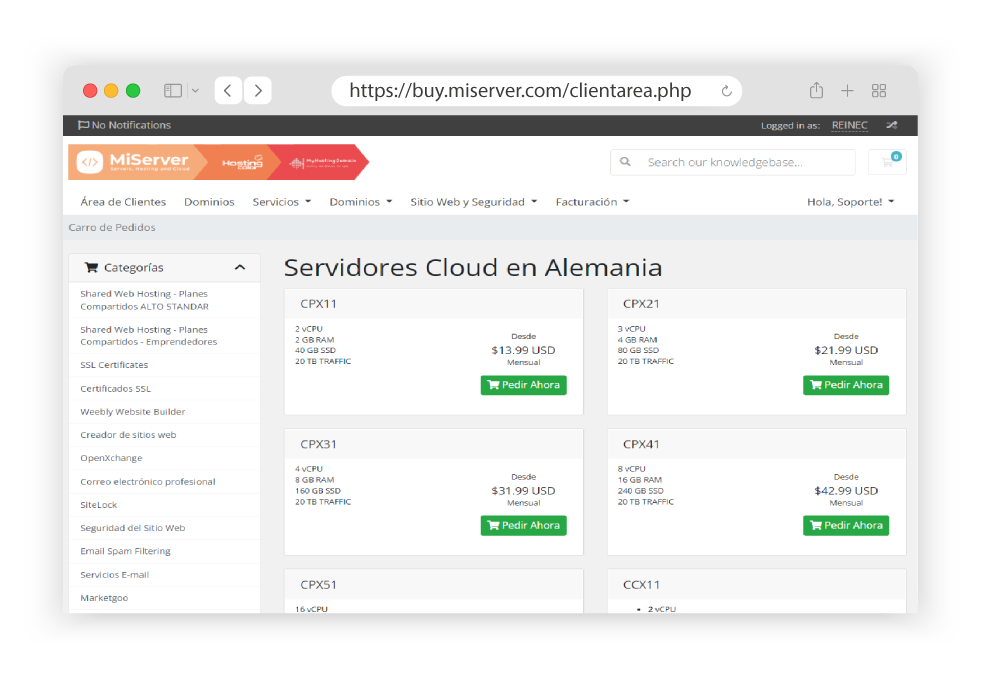
Task: Select Área de Clientes in the navigation
Action: click(123, 201)
